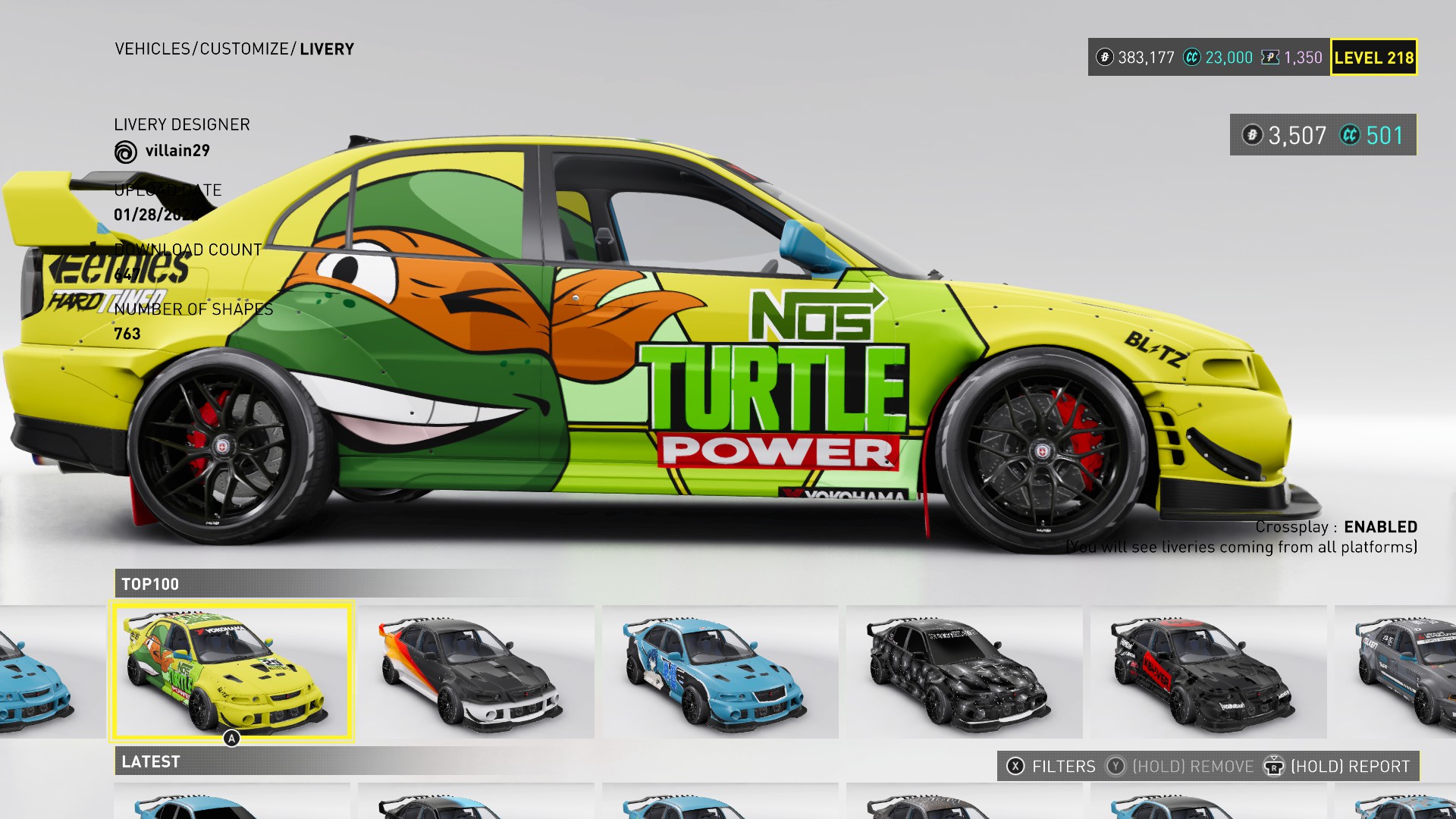Image resolution: width=1456 pixels, height=819 pixels.
Task: Click the right-stick icon for Report
Action: (1274, 766)
